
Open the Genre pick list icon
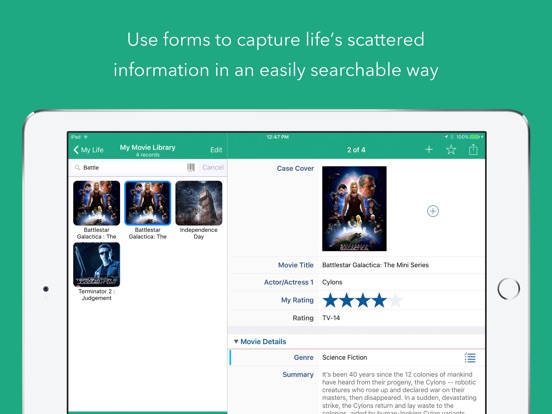coord(470,358)
